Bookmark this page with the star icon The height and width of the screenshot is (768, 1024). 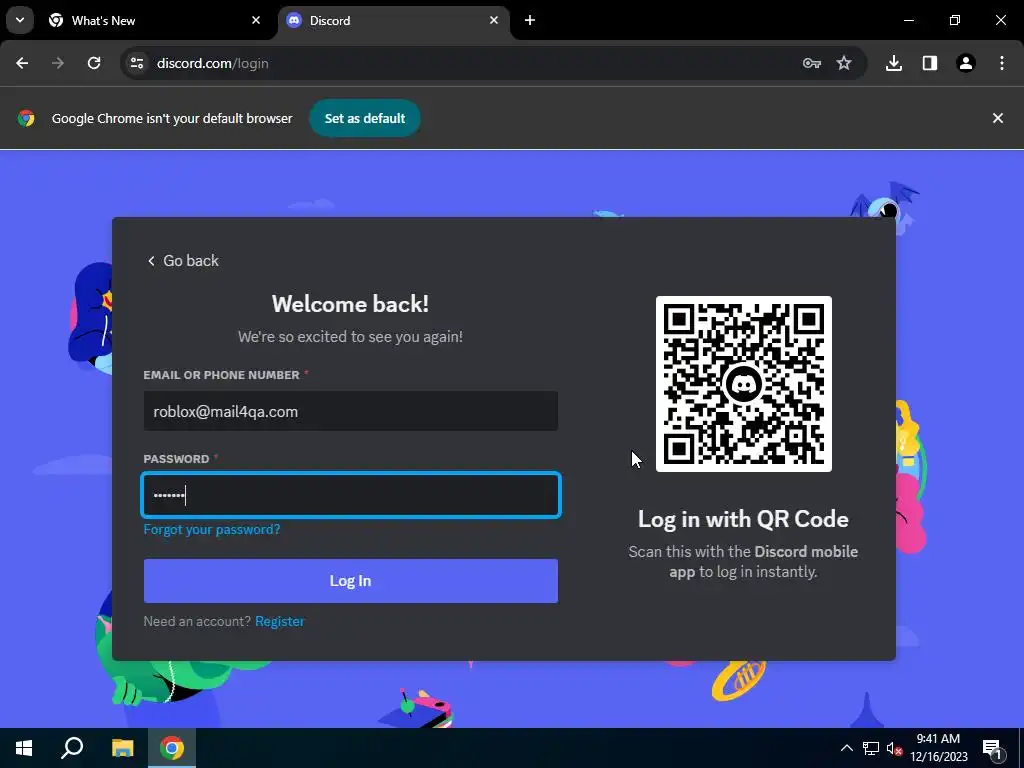pos(844,63)
